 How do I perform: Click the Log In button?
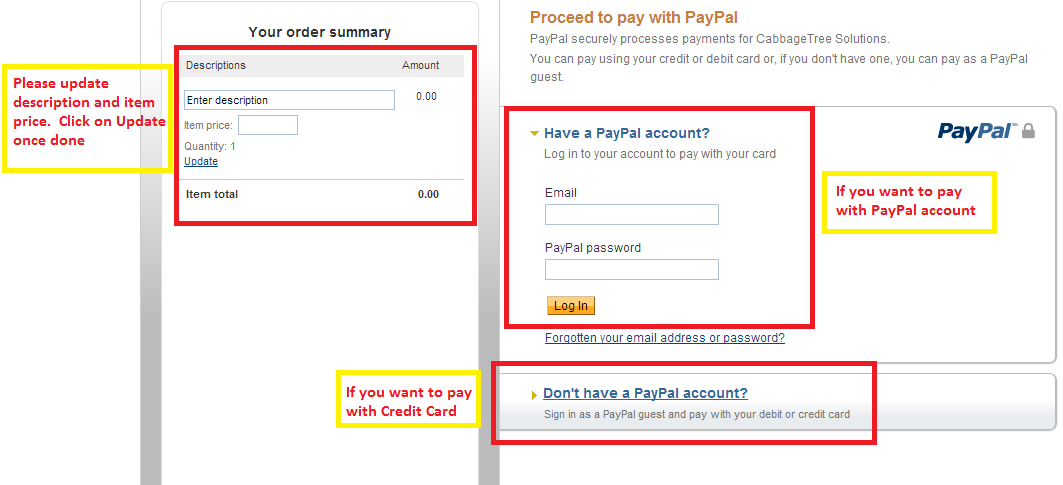pyautogui.click(x=571, y=305)
